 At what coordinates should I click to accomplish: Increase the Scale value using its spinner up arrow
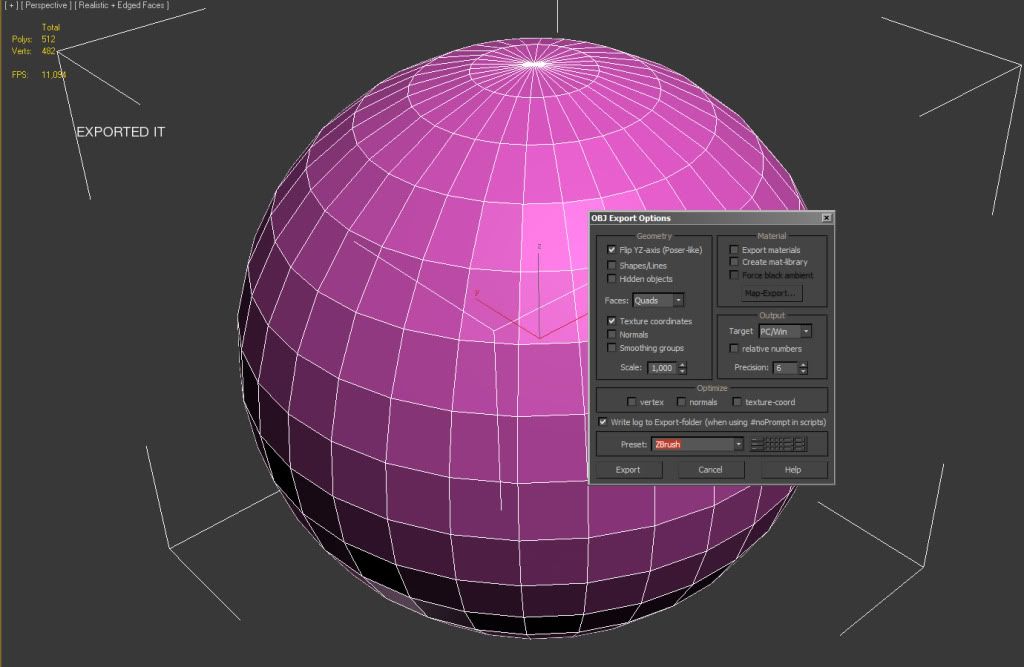pos(683,363)
